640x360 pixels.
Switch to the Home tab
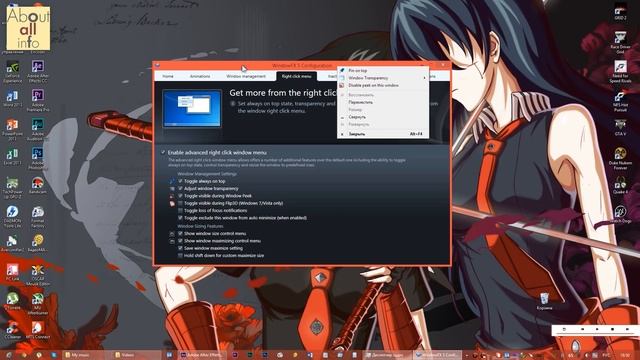168,76
